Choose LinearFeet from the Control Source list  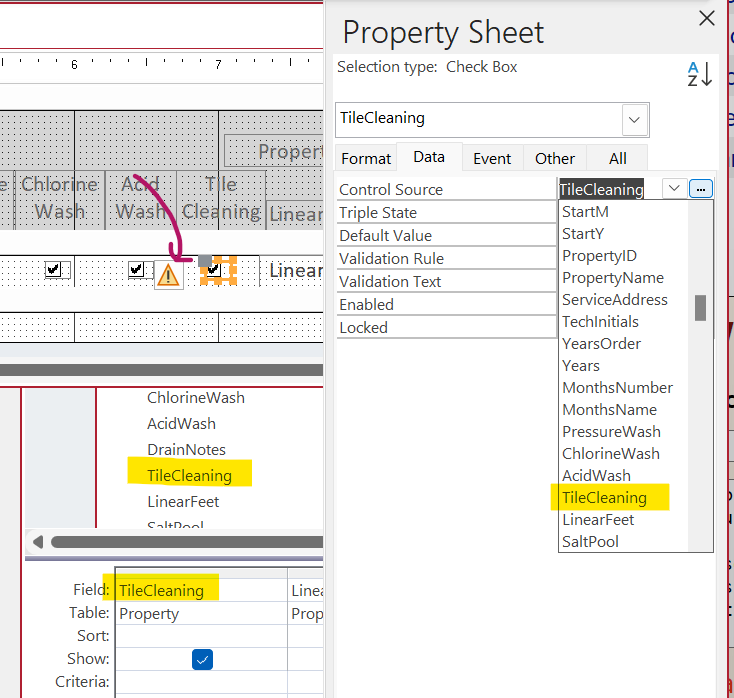pyautogui.click(x=598, y=520)
